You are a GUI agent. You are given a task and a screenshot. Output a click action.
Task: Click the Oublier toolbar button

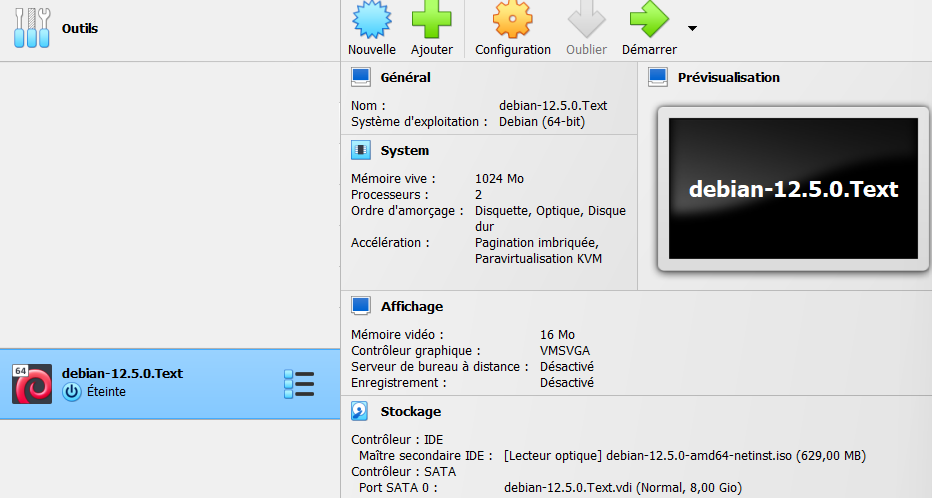coord(586,28)
